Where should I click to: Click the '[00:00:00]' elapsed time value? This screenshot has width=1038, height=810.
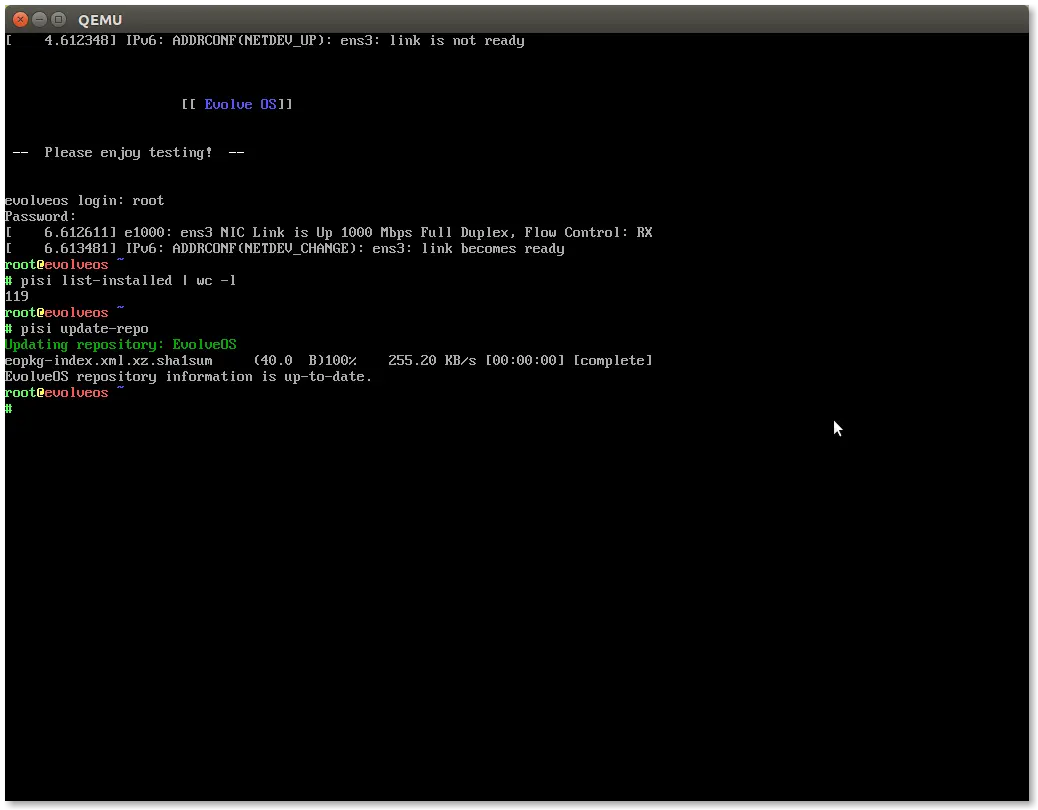(525, 361)
